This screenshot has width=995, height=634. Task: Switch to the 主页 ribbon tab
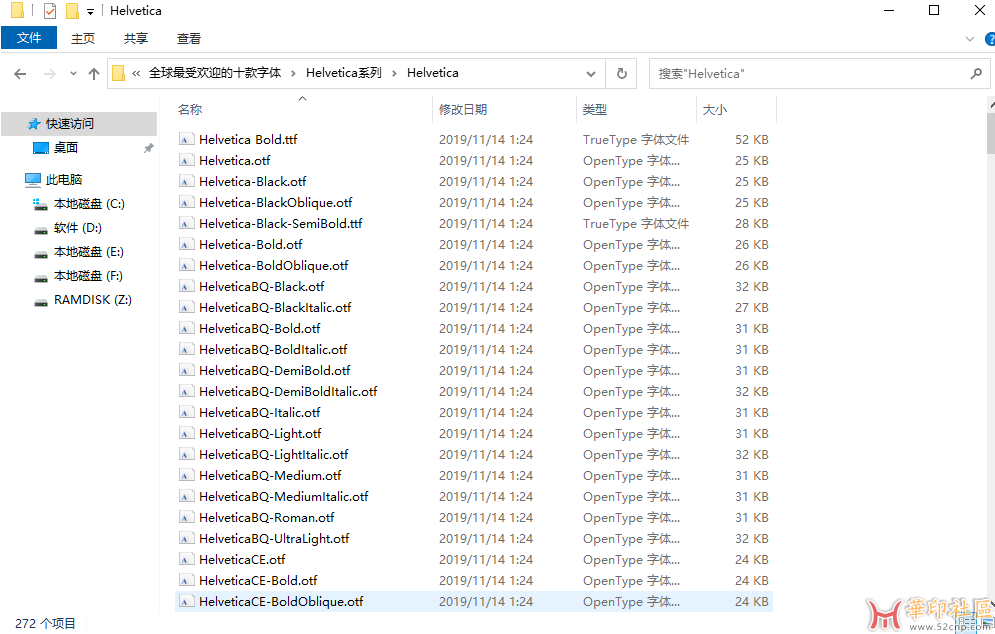point(82,39)
